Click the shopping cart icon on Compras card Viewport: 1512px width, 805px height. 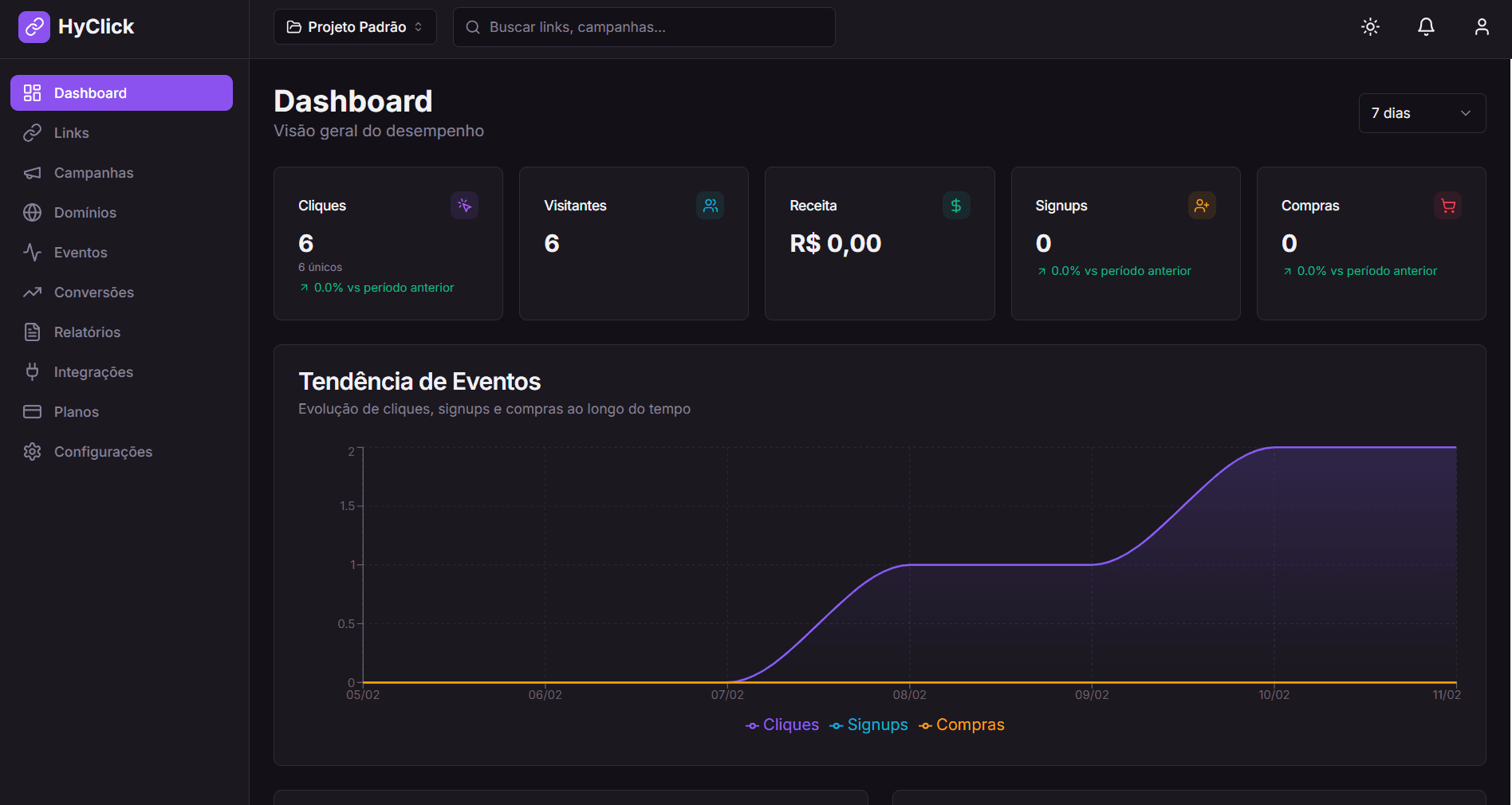[1447, 206]
